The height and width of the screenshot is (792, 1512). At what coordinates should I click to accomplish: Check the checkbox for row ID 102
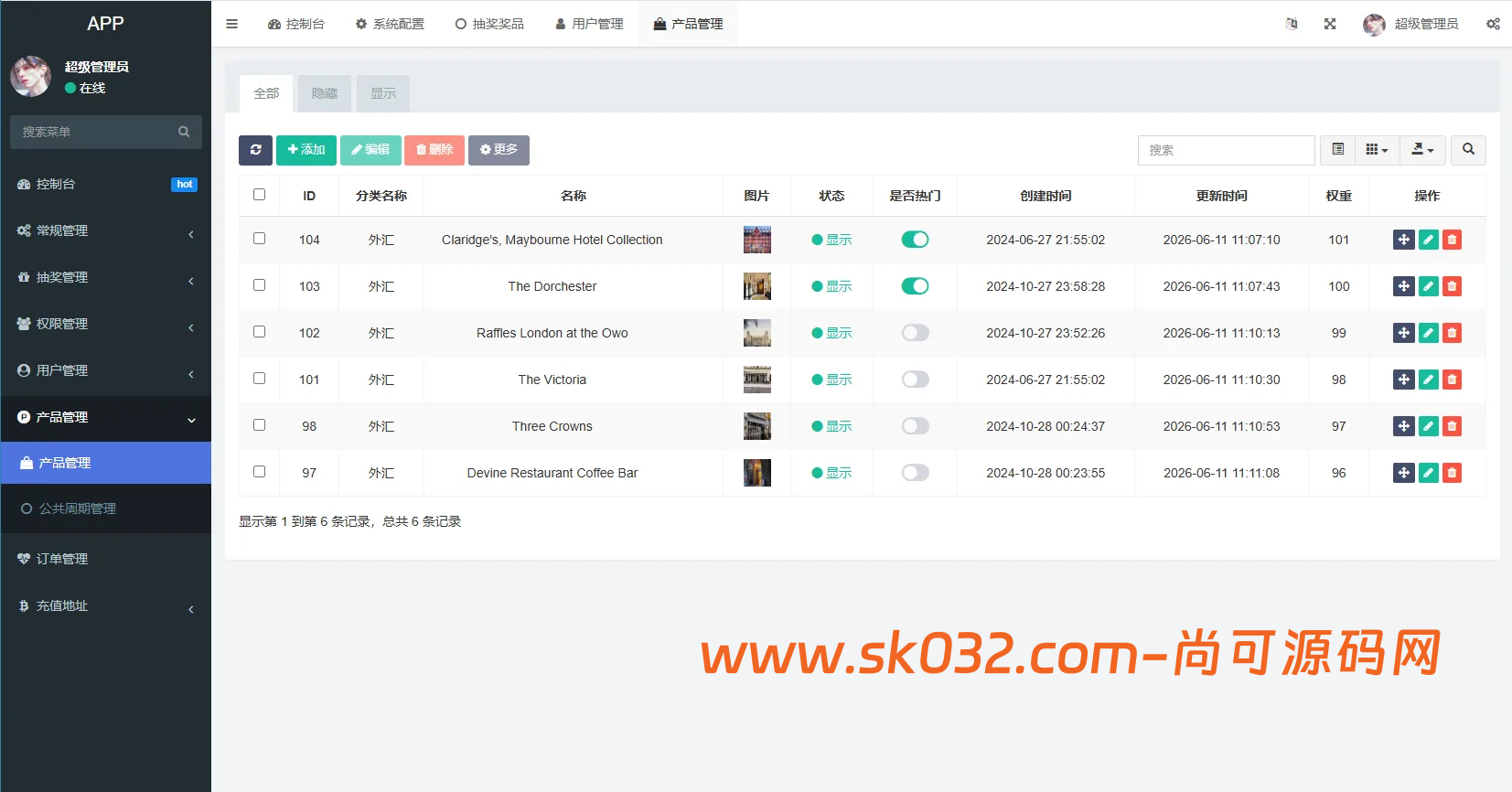point(260,332)
